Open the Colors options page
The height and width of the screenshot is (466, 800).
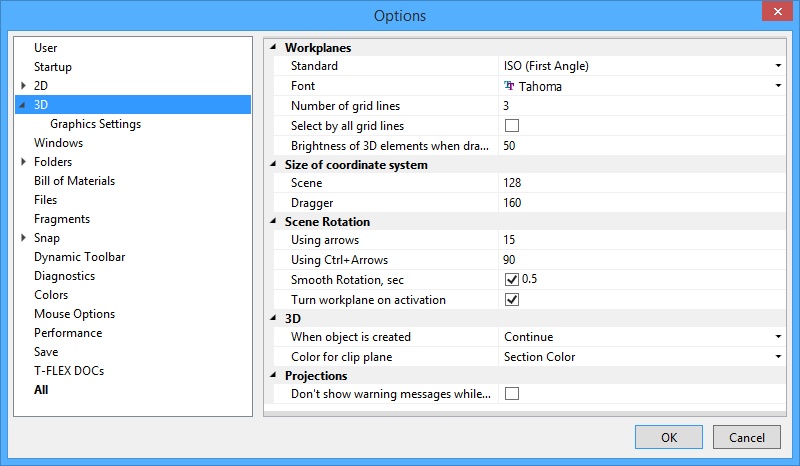coord(51,295)
